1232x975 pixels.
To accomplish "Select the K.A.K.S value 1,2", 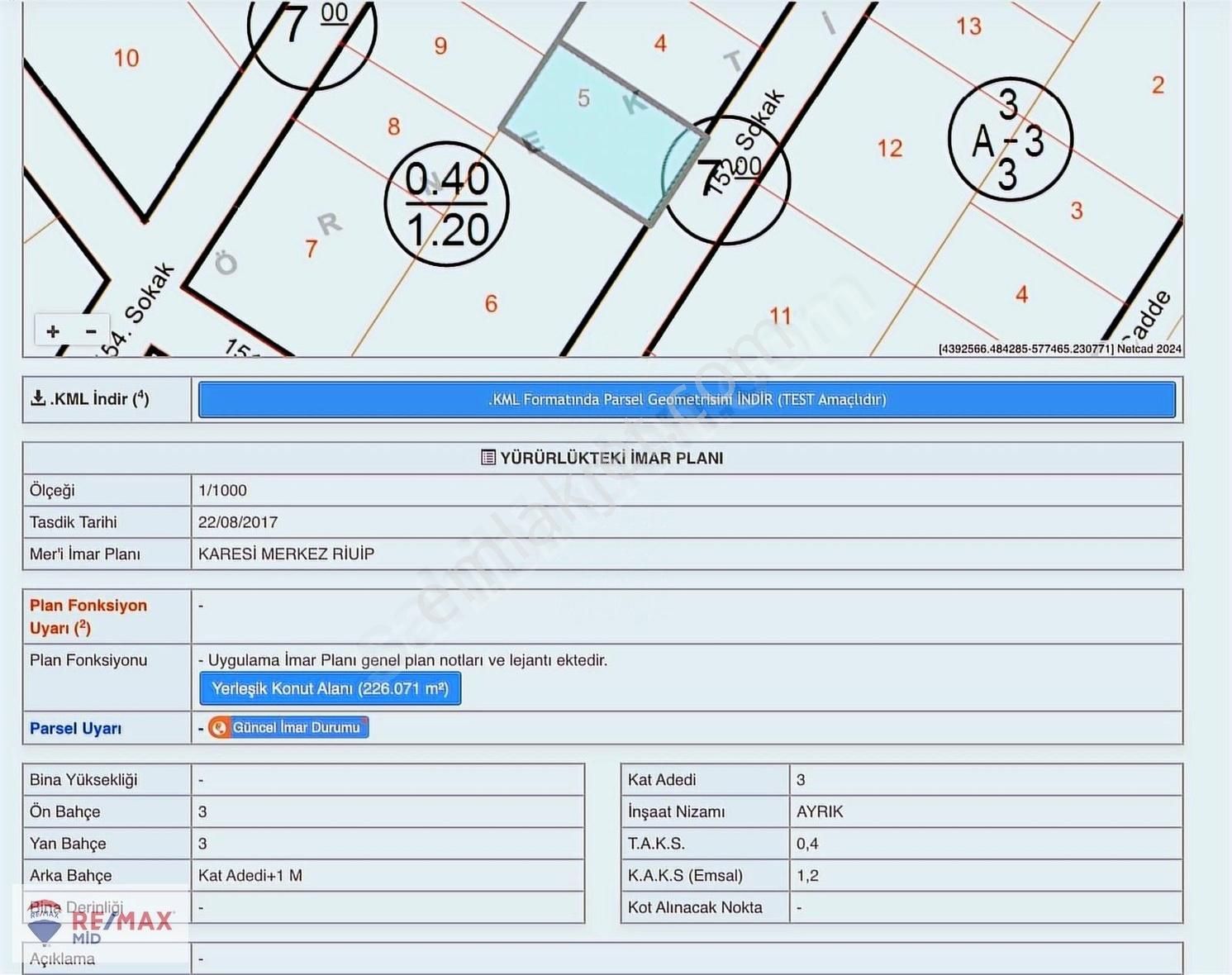I will click(x=807, y=875).
